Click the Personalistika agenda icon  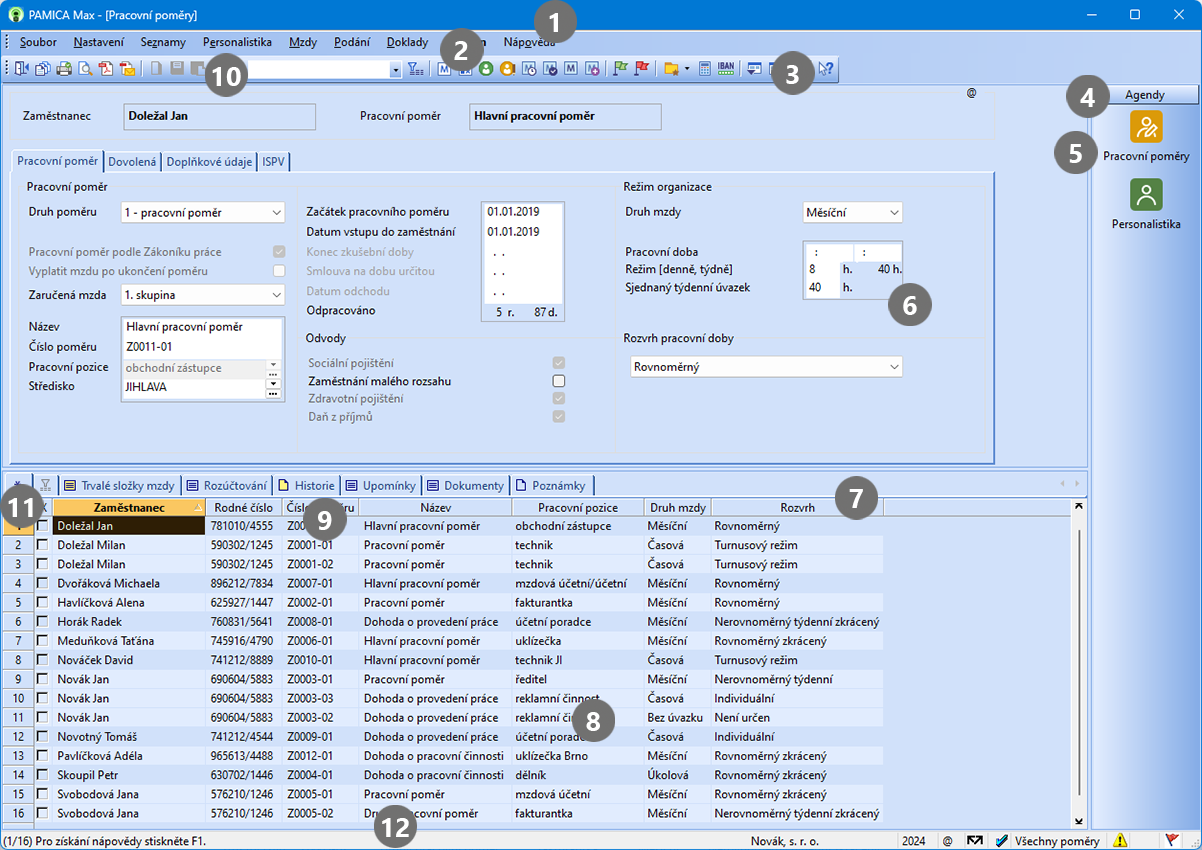pyautogui.click(x=1146, y=194)
